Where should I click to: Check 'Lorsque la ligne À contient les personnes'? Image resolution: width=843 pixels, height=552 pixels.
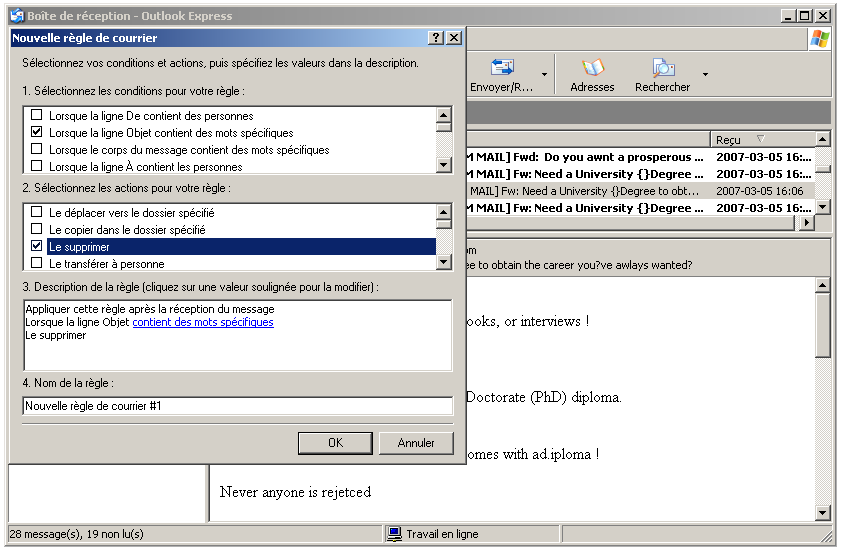[37, 166]
